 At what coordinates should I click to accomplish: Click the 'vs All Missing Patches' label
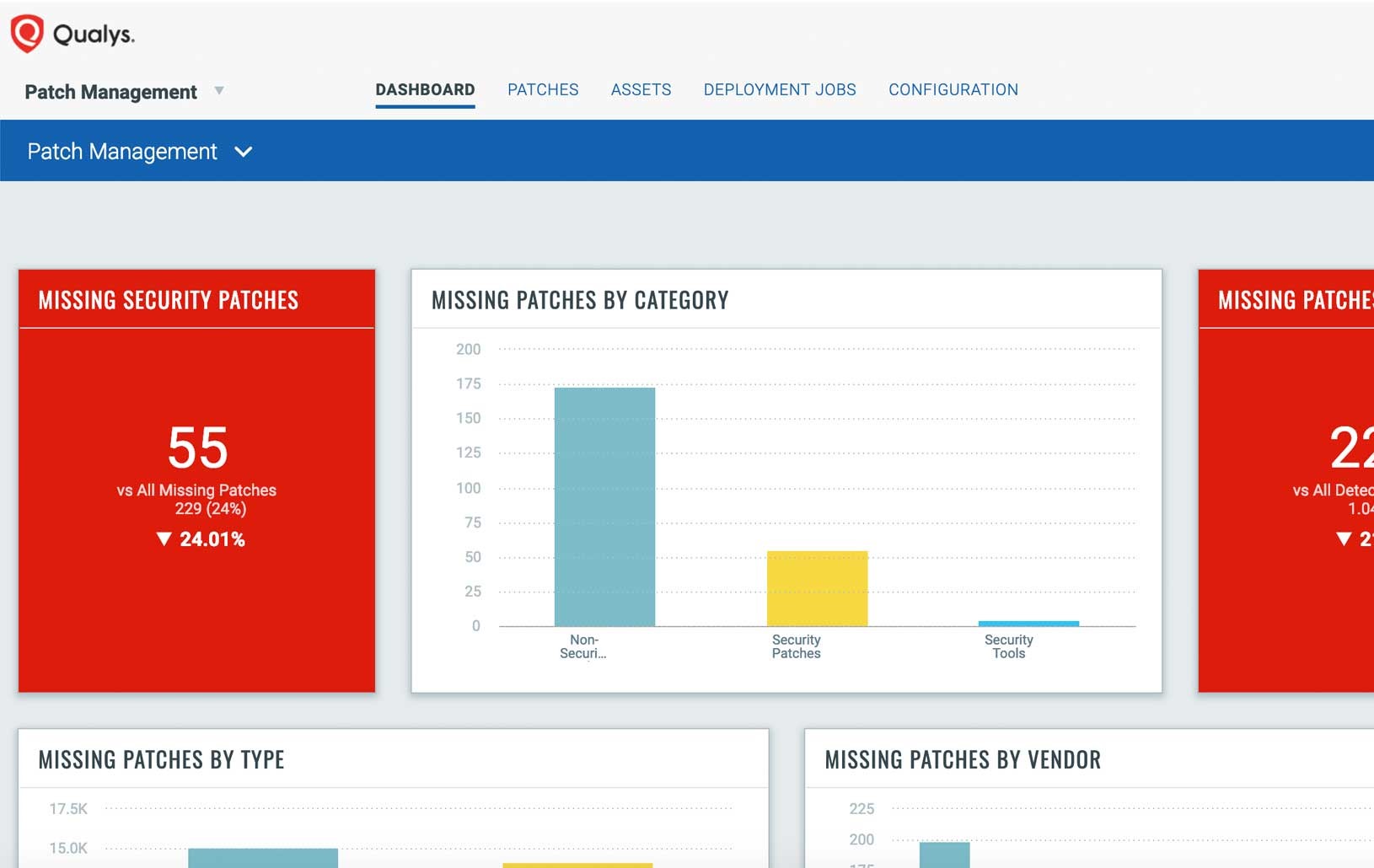click(196, 490)
